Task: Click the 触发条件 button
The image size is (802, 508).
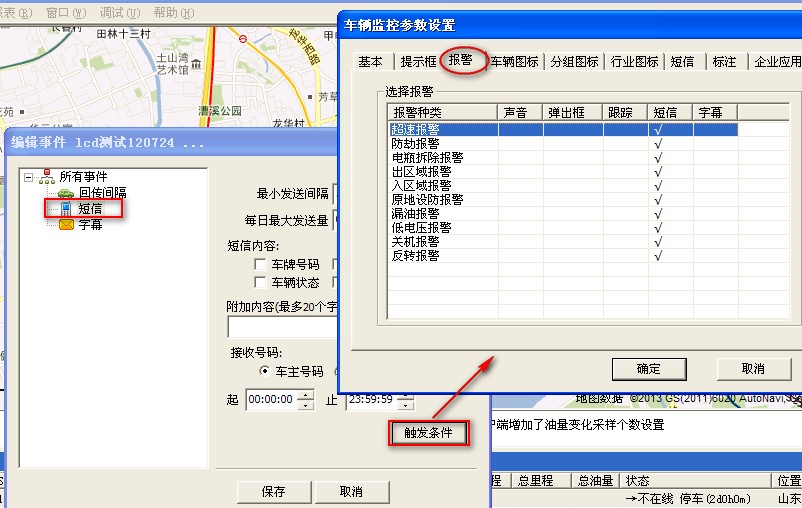Action: [x=428, y=433]
